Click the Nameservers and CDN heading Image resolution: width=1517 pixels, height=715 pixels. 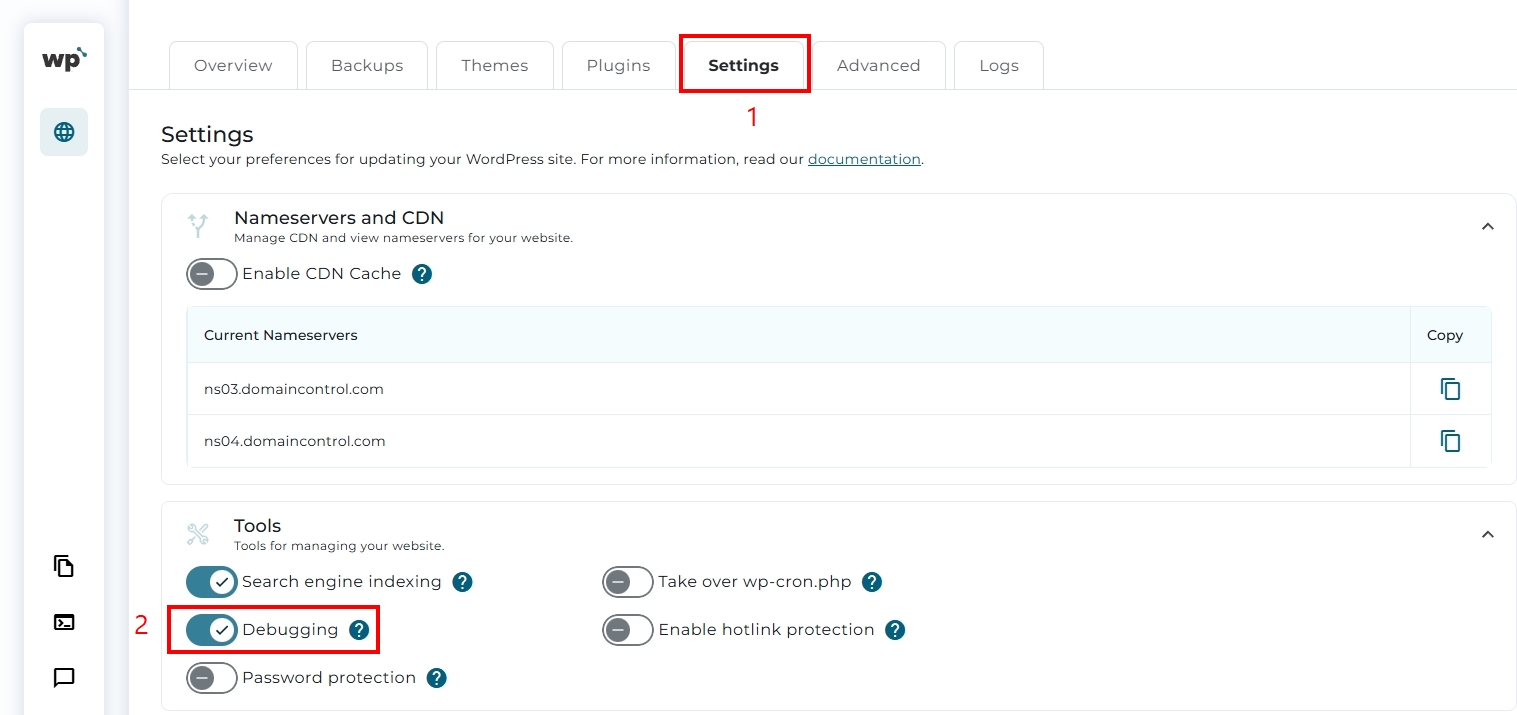339,217
